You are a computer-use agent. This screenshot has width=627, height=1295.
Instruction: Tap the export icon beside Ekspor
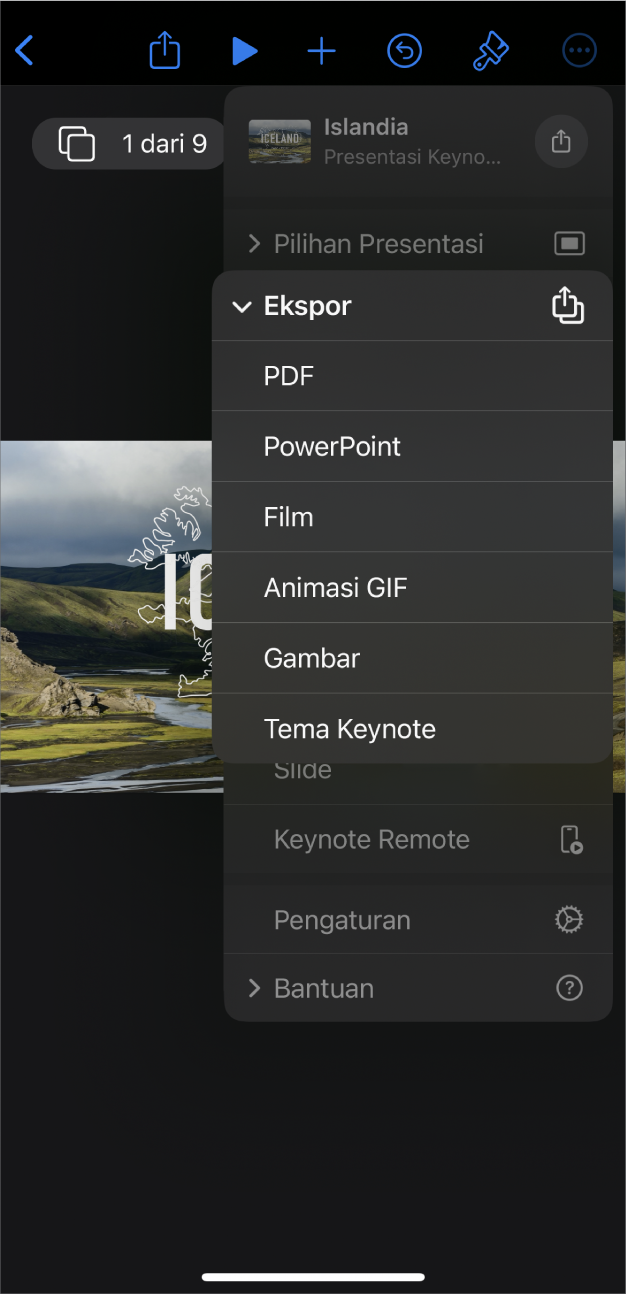568,305
